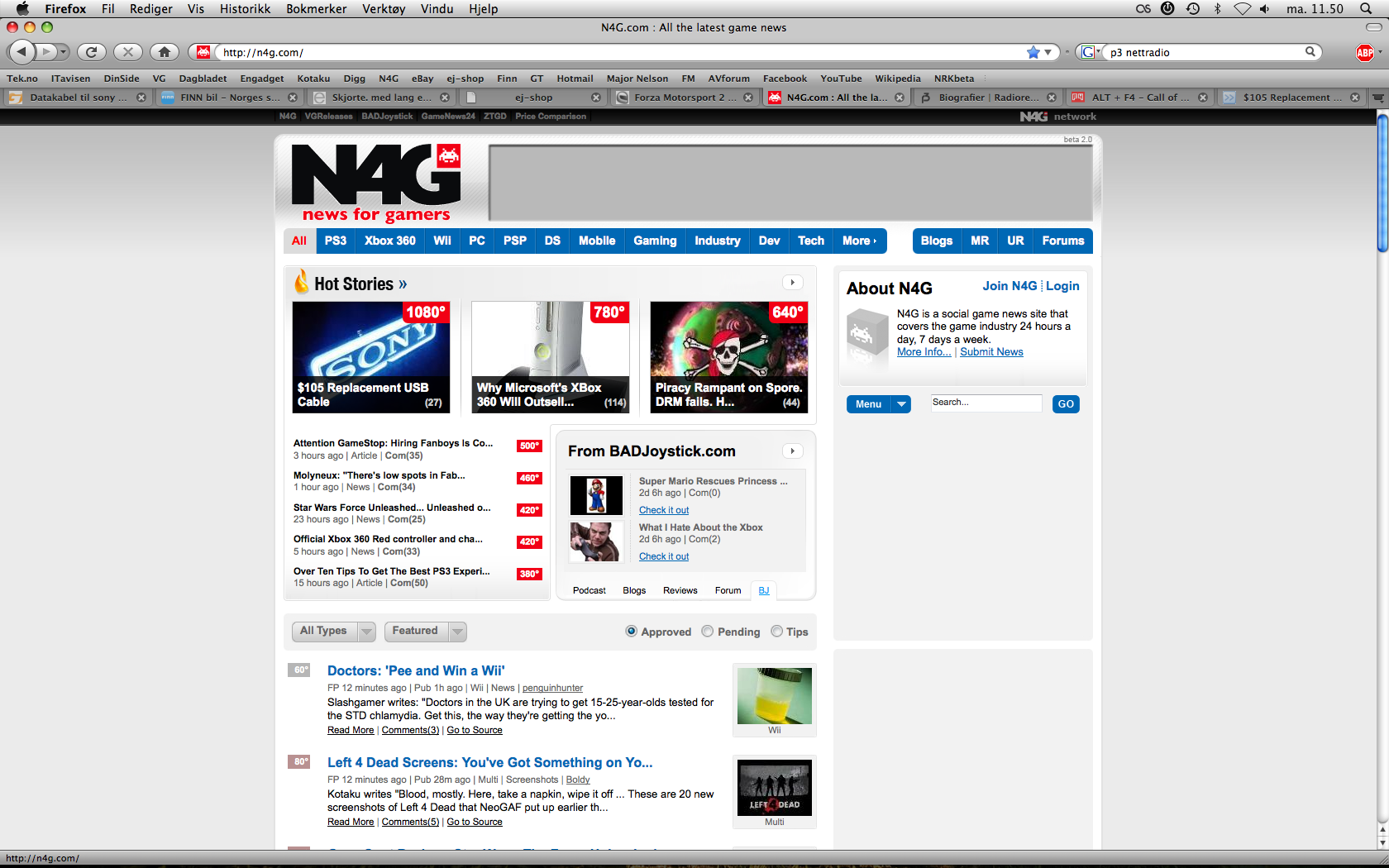Close the Datakabel til sony tab
Viewport: 1389px width, 868px height.
pos(141,98)
